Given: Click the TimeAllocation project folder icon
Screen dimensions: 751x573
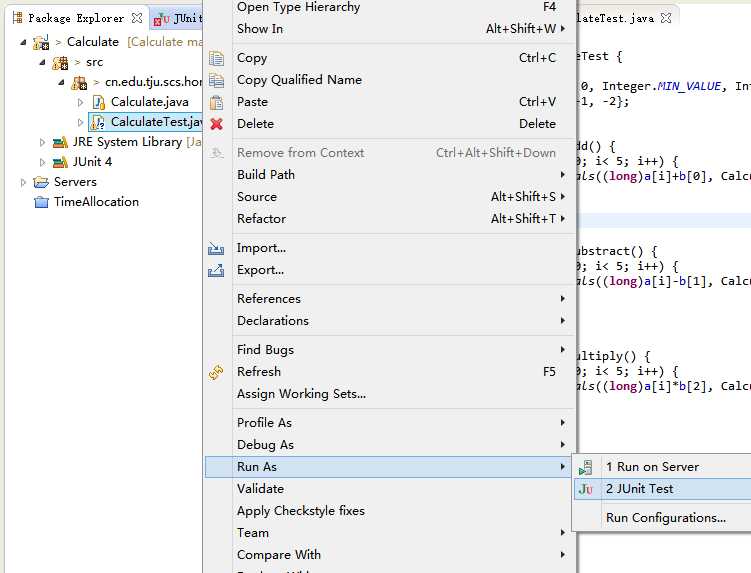Looking at the screenshot, I should (x=42, y=202).
